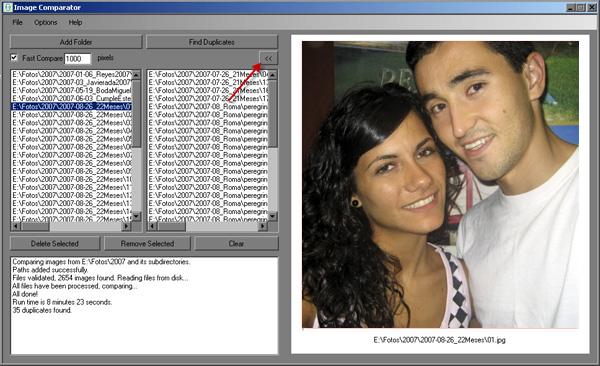The height and width of the screenshot is (366, 600).
Task: Select the 21Meses\04 row in right list
Action: [x=208, y=74]
